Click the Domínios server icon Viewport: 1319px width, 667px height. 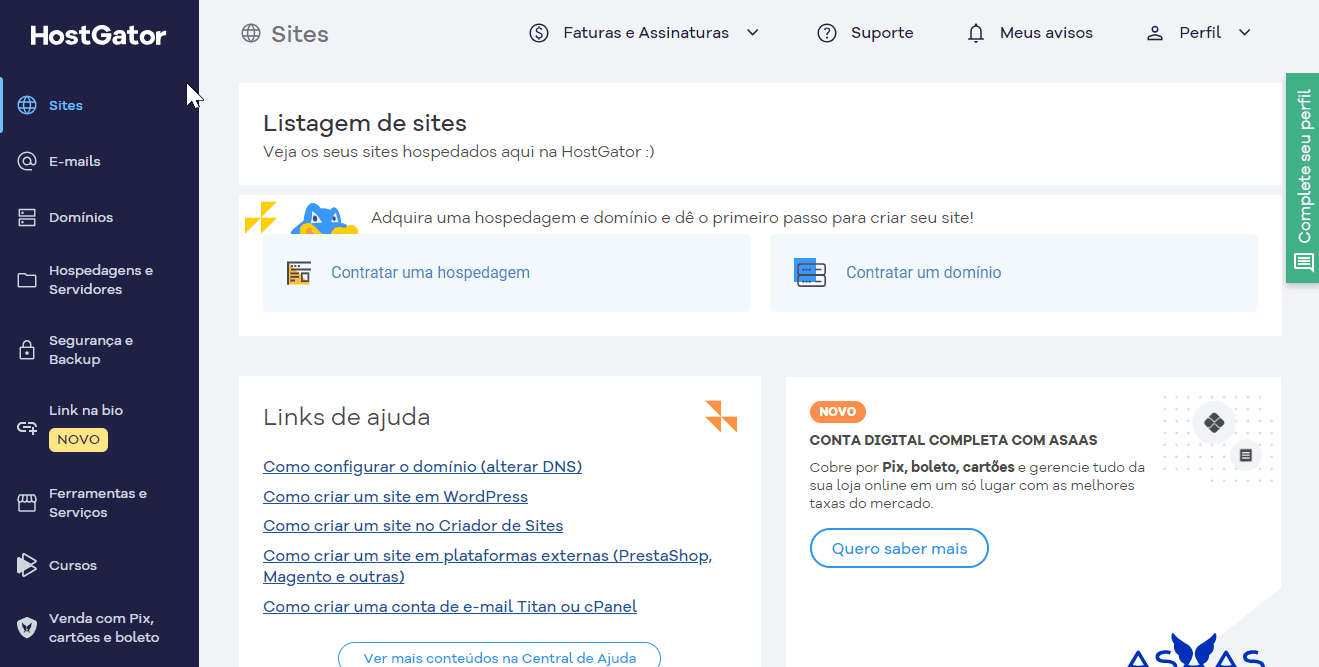point(27,217)
